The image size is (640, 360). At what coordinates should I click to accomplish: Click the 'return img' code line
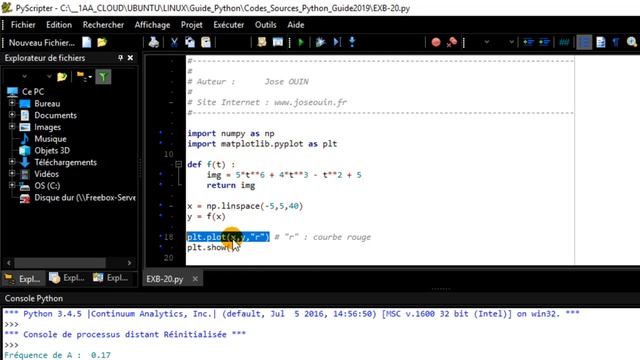pyautogui.click(x=231, y=185)
